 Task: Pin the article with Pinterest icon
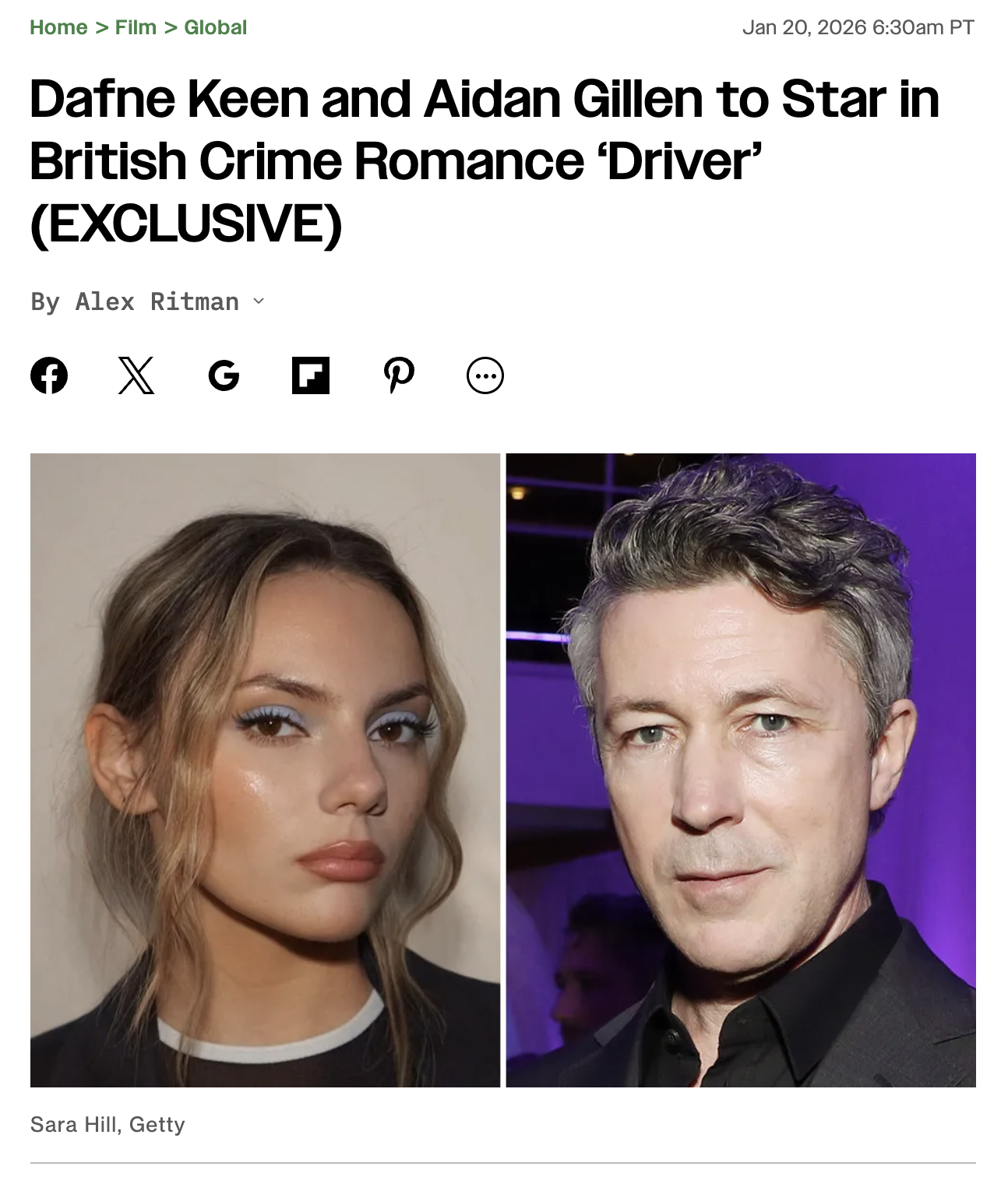pyautogui.click(x=399, y=375)
